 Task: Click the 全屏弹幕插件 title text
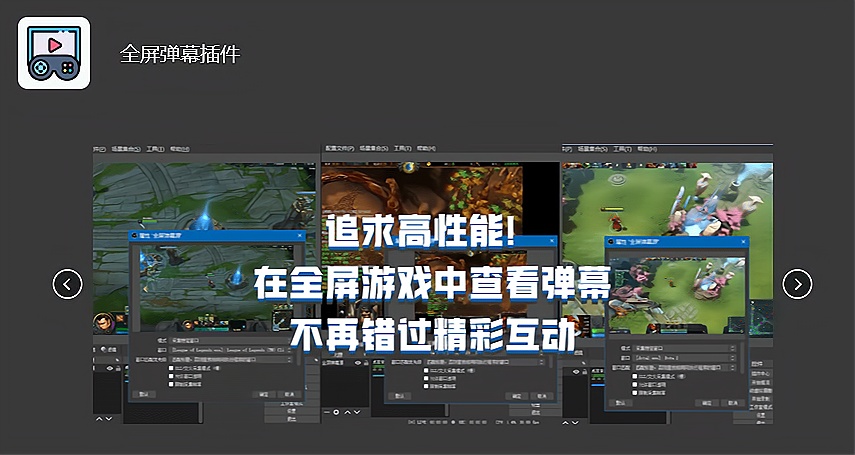pos(180,54)
